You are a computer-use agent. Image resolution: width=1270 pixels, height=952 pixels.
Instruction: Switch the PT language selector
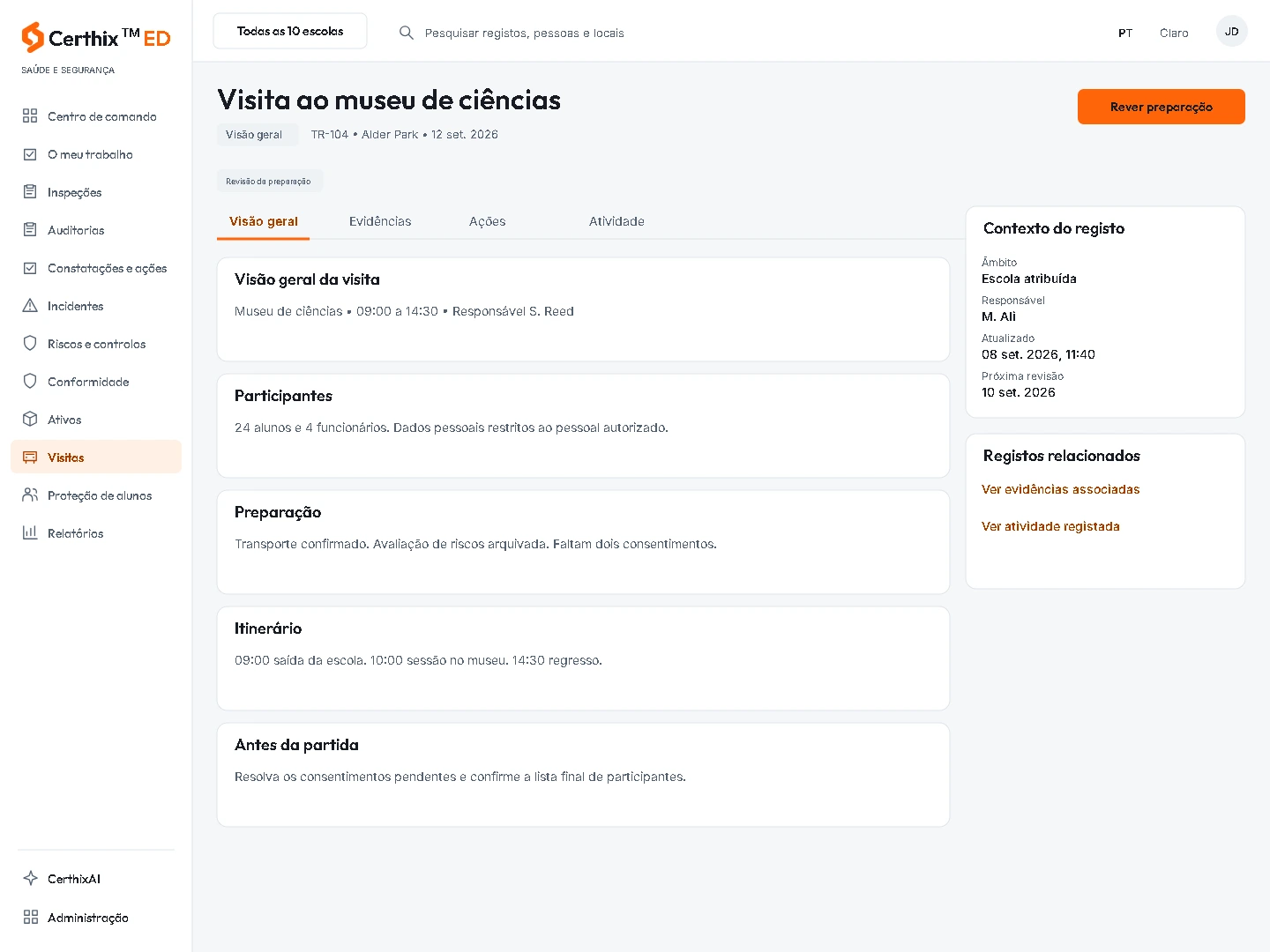(x=1125, y=33)
